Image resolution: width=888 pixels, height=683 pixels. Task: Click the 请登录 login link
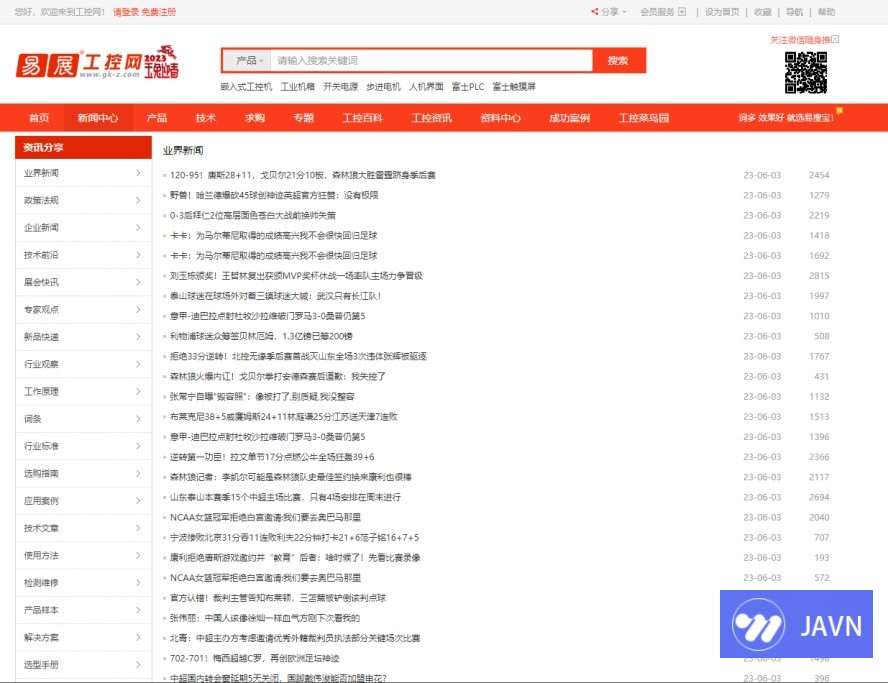125,12
